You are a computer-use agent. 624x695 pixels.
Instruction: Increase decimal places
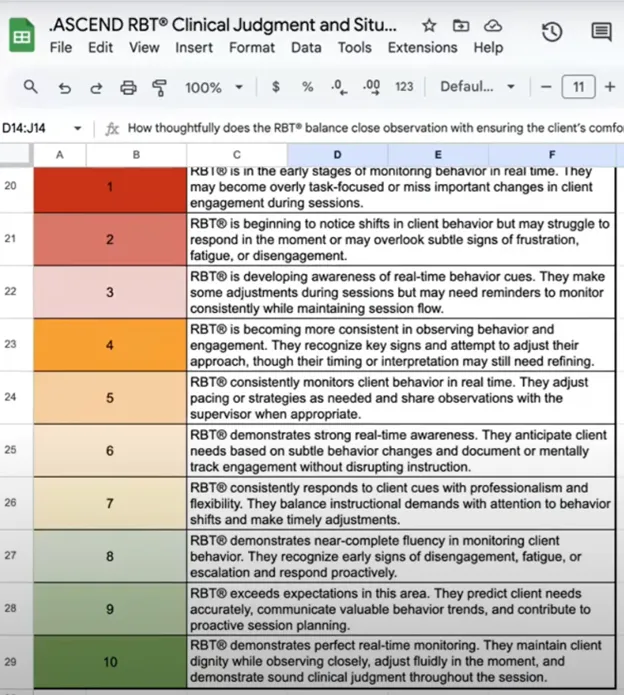(x=371, y=87)
